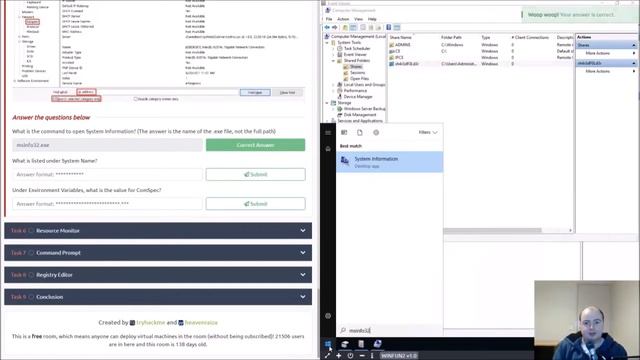Viewport: 640px width, 360px height.
Task: Click the settings gear in Start sidebar
Action: coord(328,316)
